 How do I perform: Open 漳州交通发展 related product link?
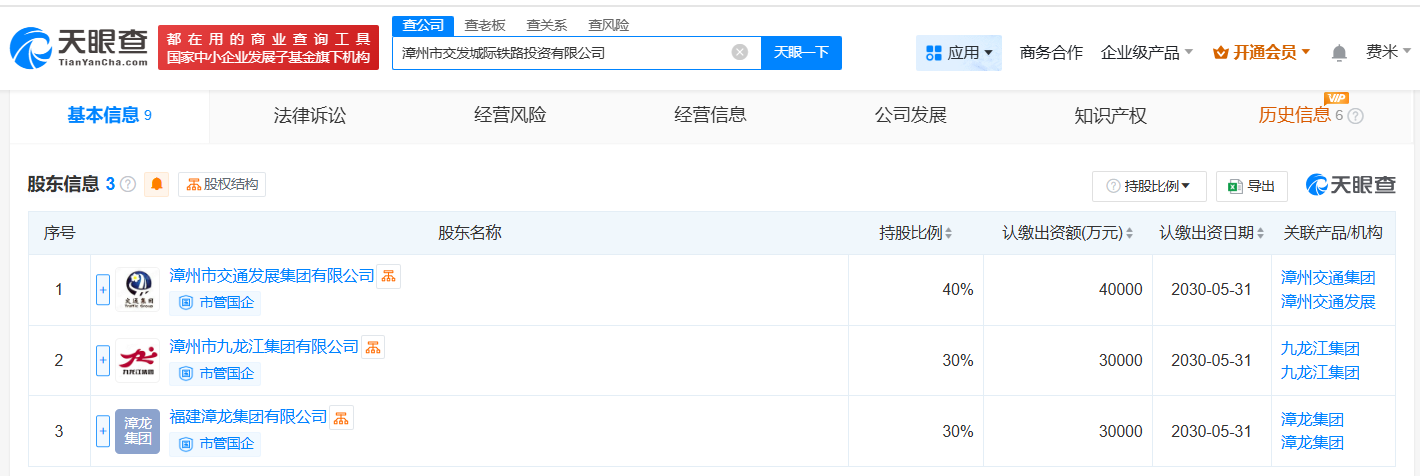(1328, 302)
